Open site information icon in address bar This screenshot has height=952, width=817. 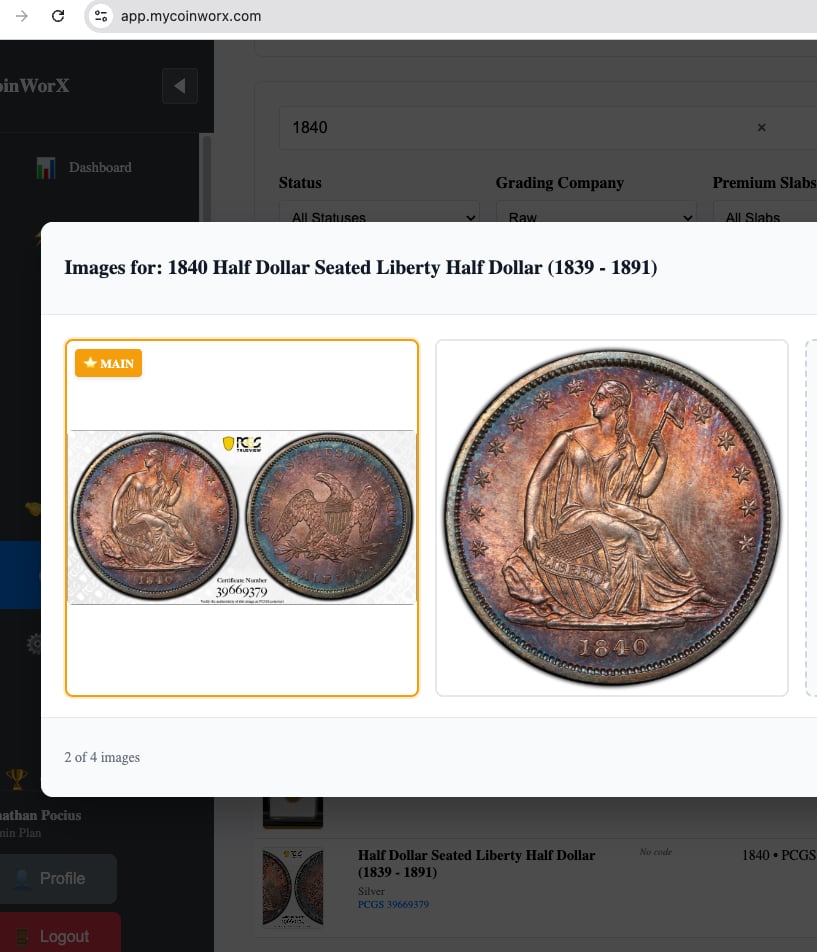tap(101, 16)
